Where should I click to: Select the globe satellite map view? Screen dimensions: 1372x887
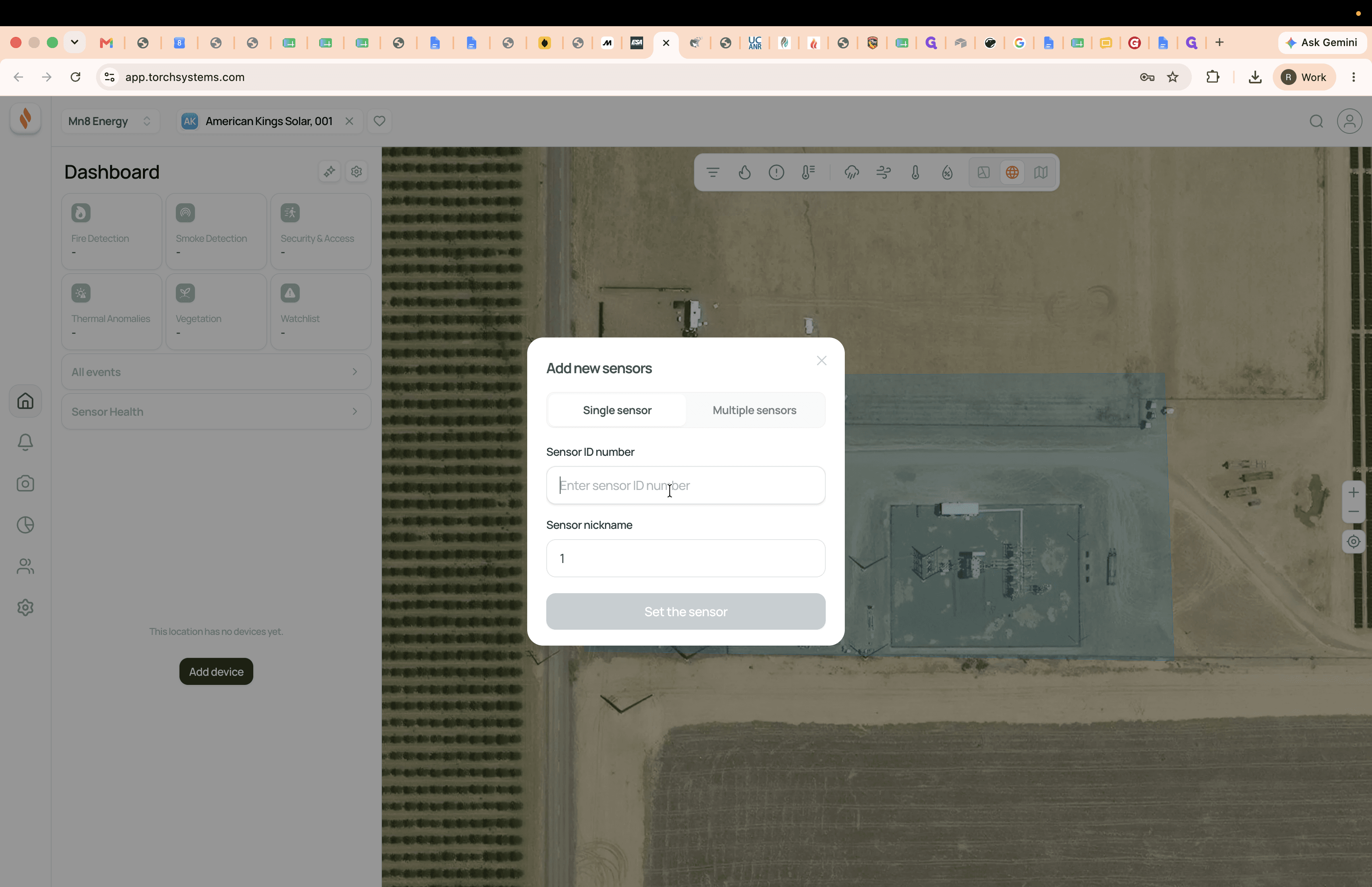pyautogui.click(x=1012, y=172)
